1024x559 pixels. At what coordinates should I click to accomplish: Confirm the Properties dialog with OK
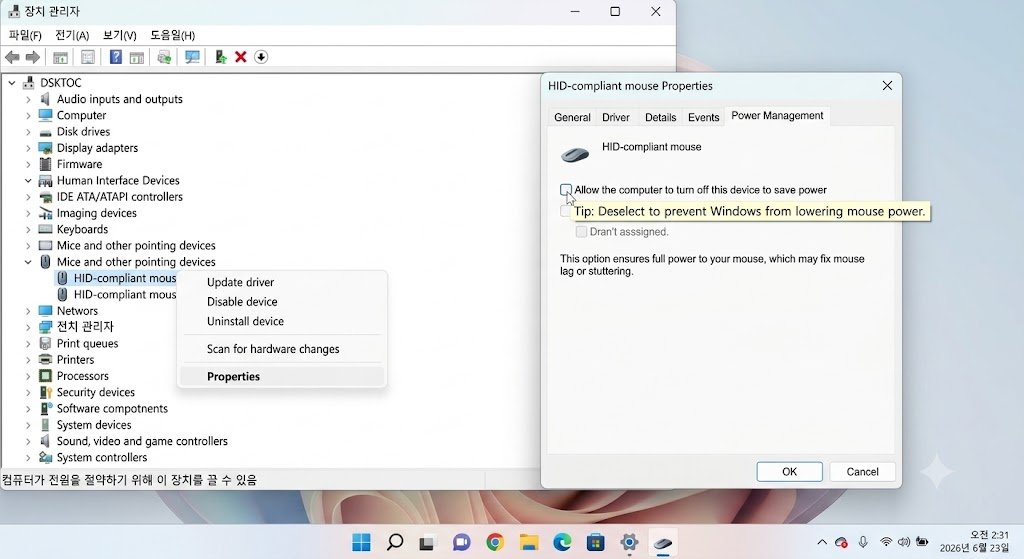tap(789, 471)
